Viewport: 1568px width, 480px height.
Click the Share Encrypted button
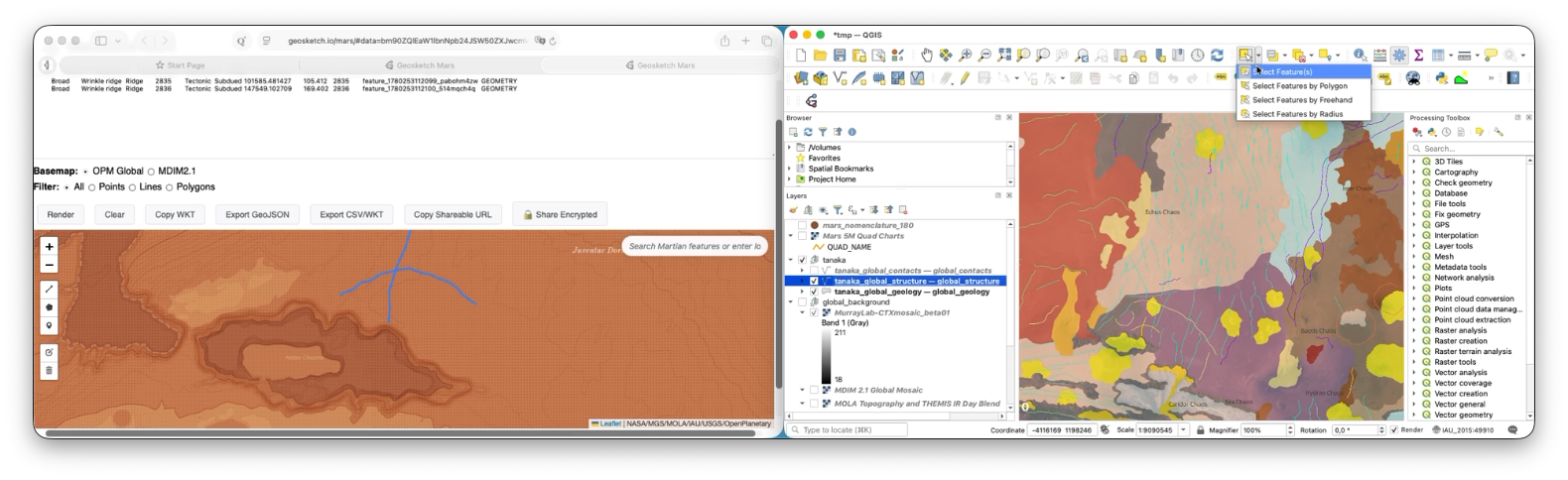(561, 214)
